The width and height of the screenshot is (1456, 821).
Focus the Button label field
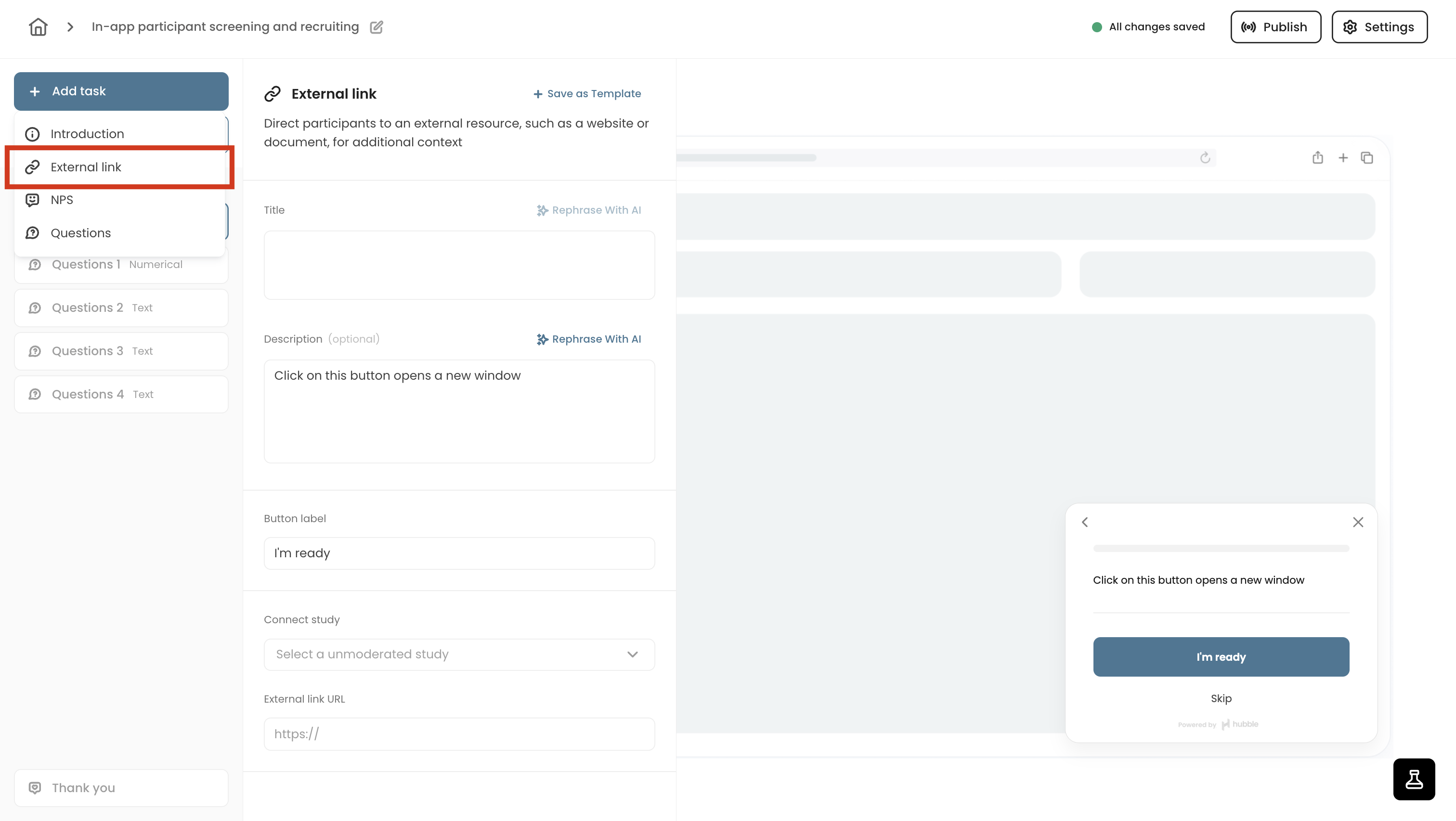pyautogui.click(x=459, y=553)
